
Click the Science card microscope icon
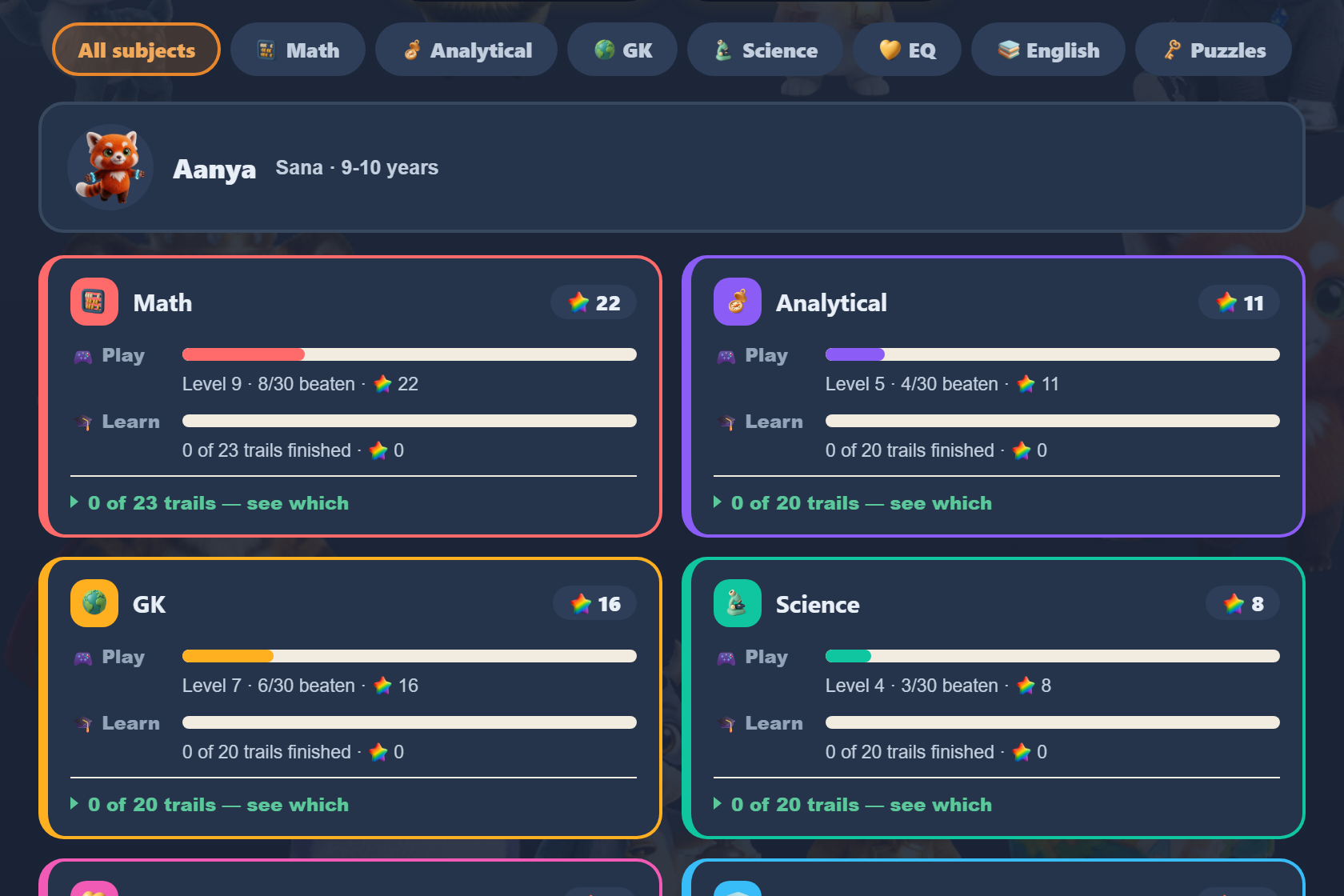738,603
